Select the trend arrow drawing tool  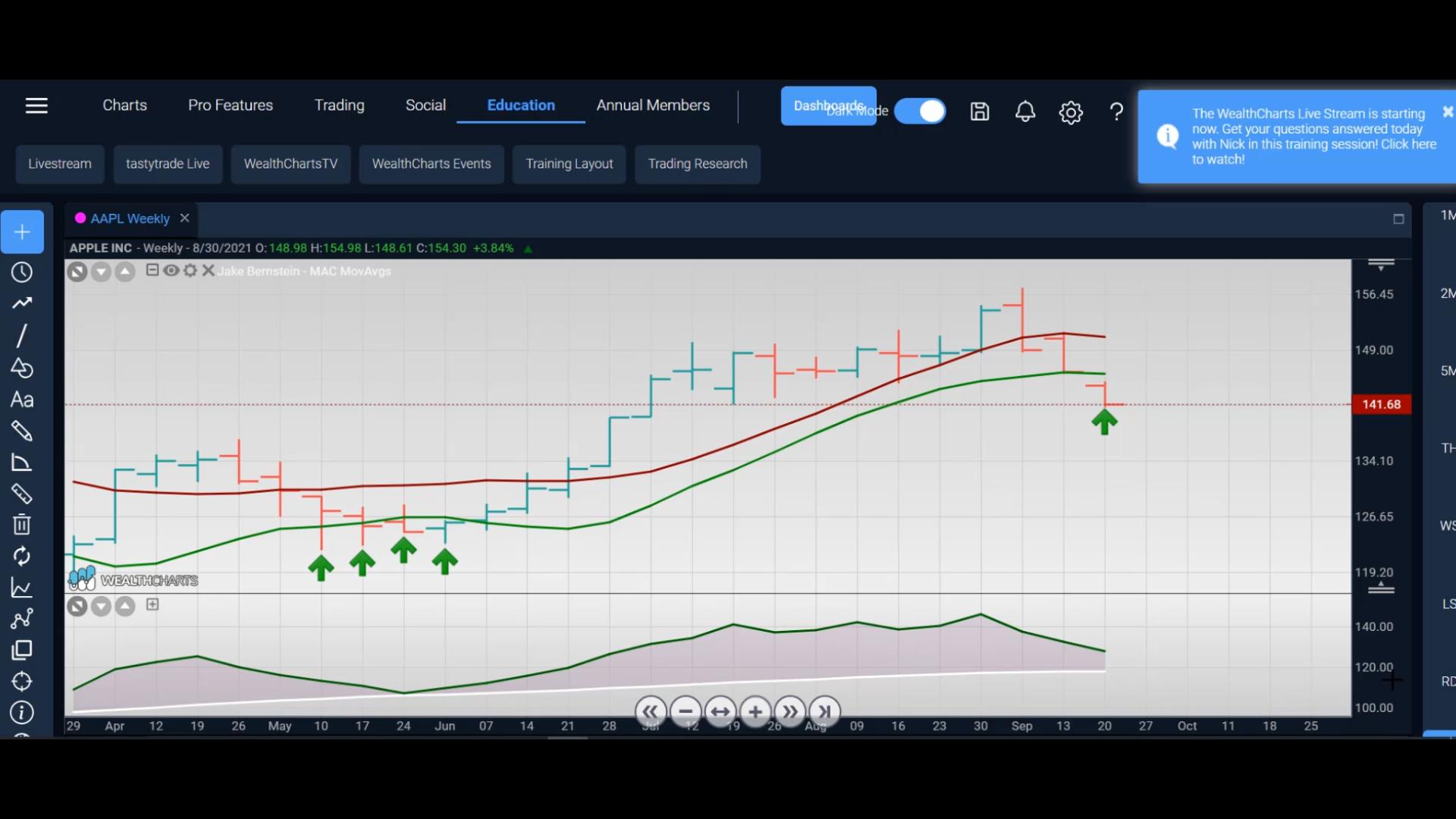(22, 303)
